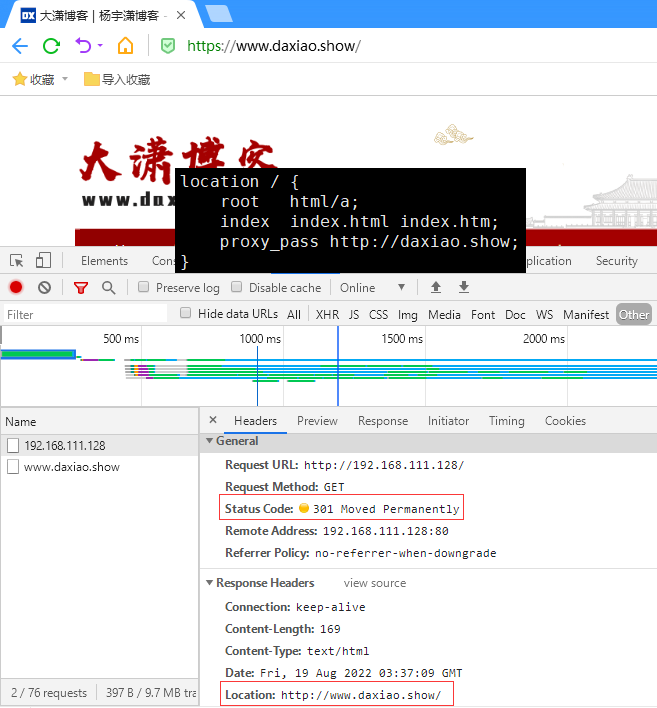Open the Response tab
Screen dimensions: 657x708
[383, 421]
